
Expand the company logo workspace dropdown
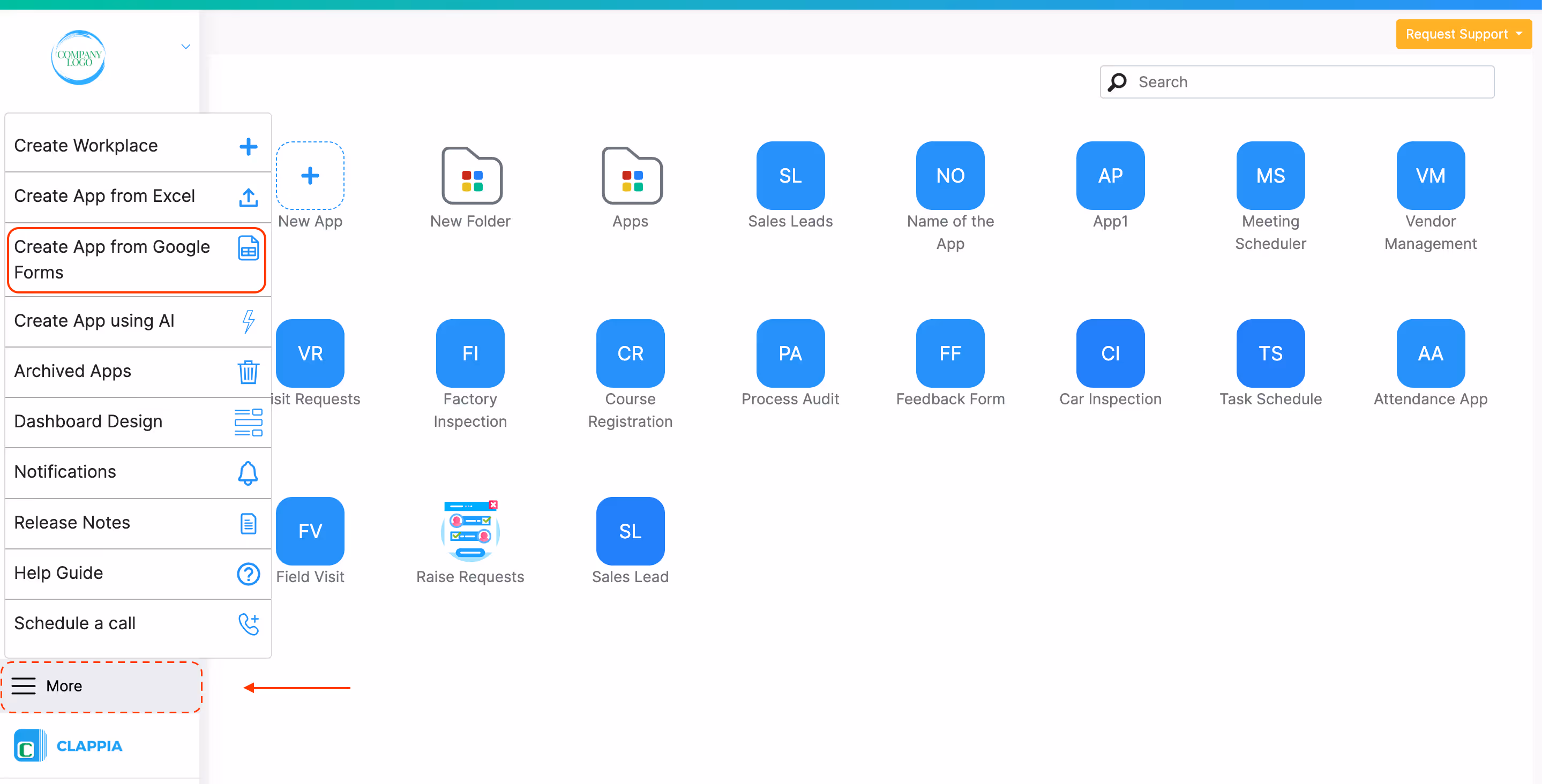(x=185, y=46)
